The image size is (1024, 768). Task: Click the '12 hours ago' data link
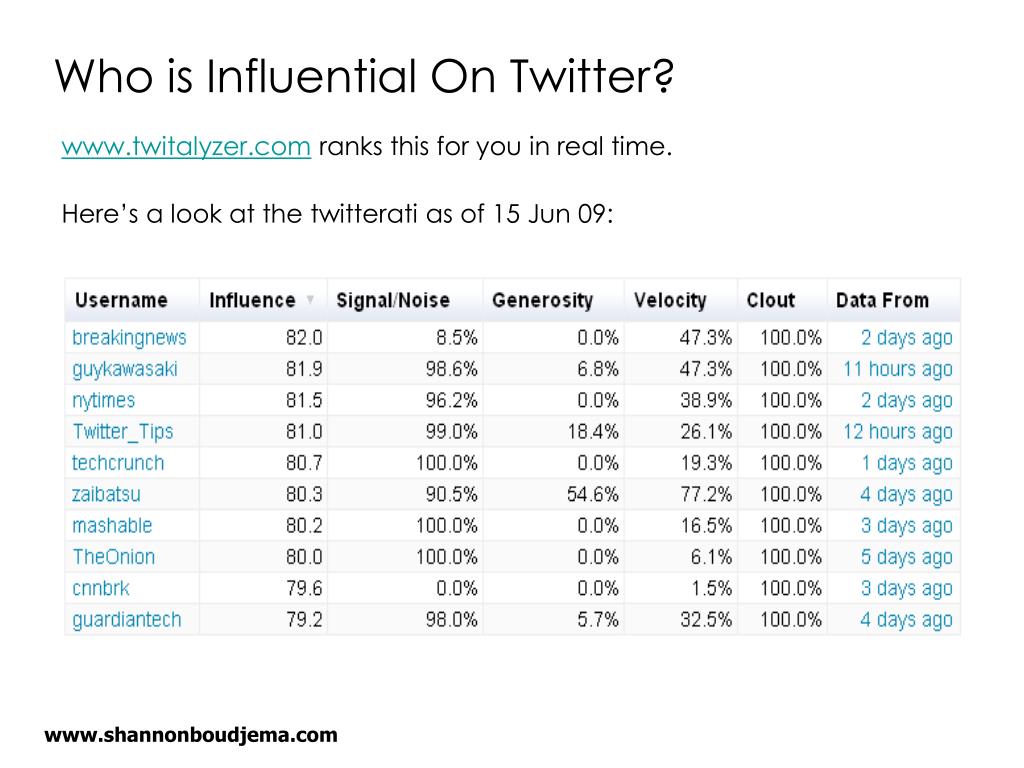pyautogui.click(x=898, y=432)
